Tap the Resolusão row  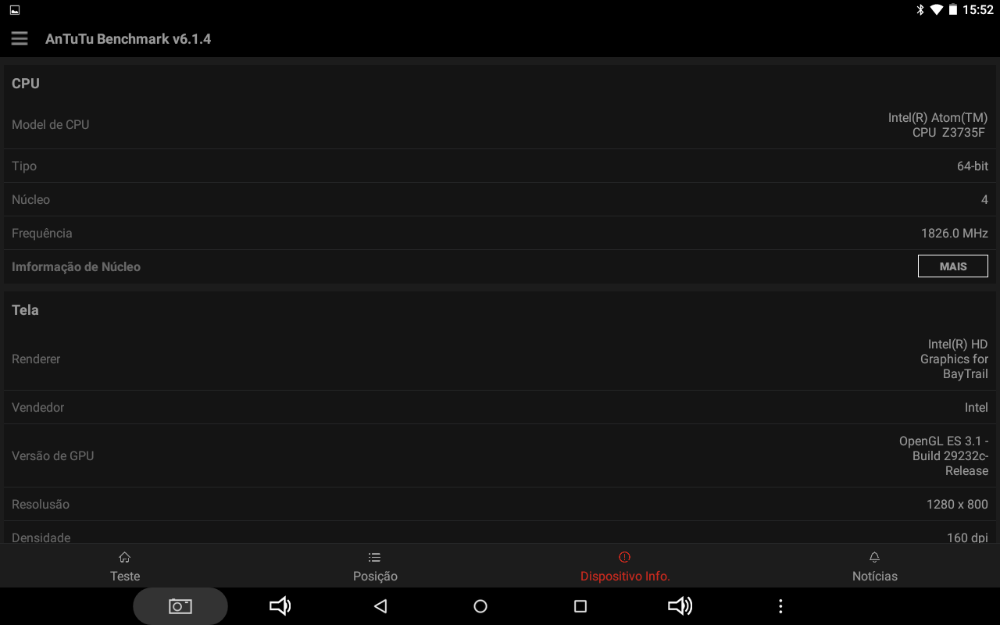tap(500, 504)
